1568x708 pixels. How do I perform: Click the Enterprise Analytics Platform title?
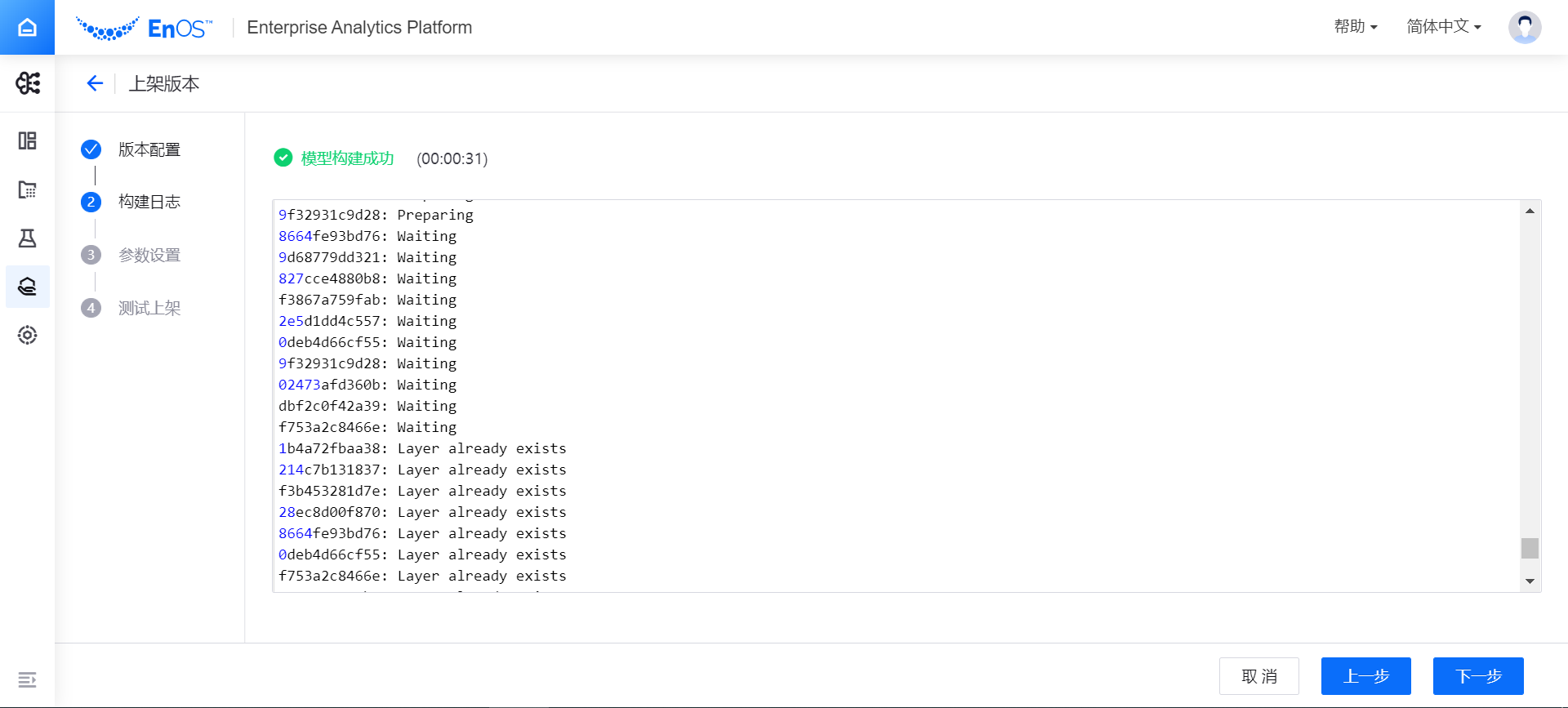tap(359, 27)
